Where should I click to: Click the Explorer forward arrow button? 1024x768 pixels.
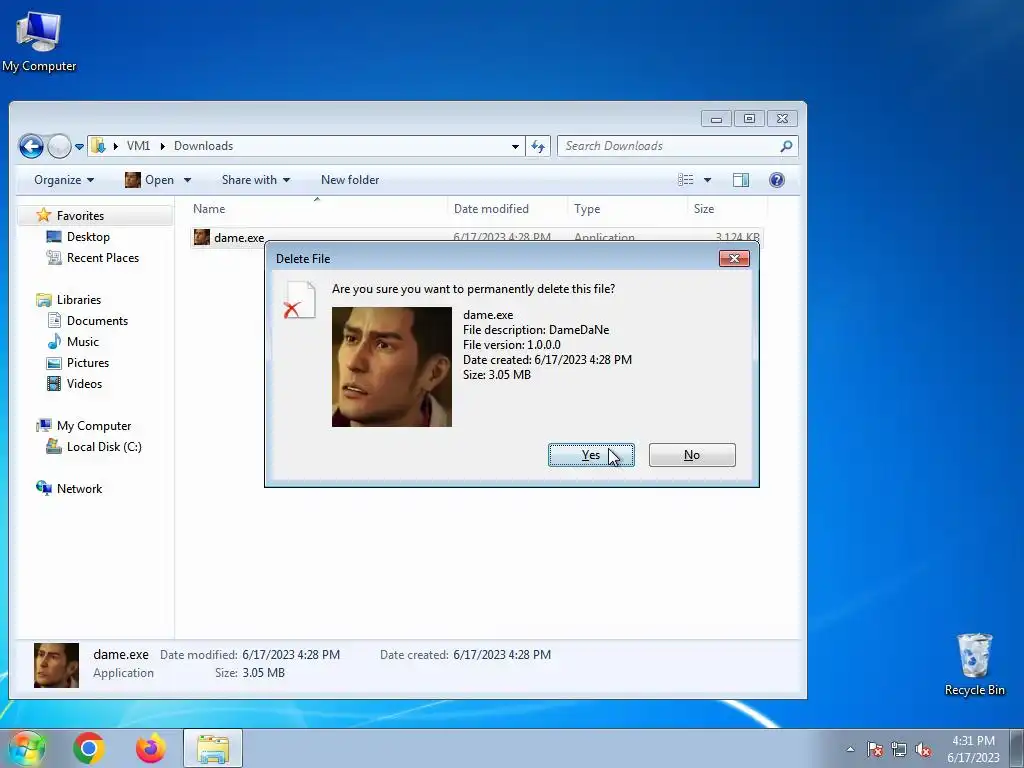point(59,146)
